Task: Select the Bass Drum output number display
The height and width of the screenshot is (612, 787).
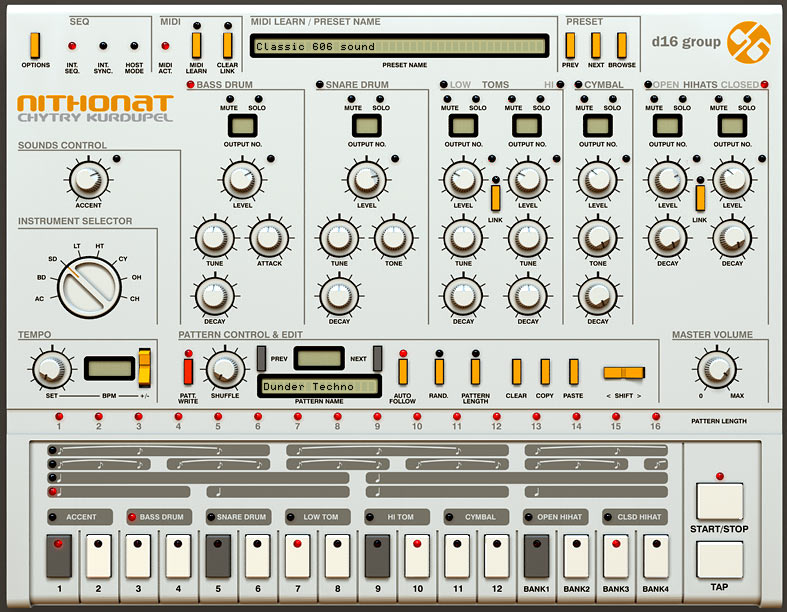Action: click(x=243, y=126)
